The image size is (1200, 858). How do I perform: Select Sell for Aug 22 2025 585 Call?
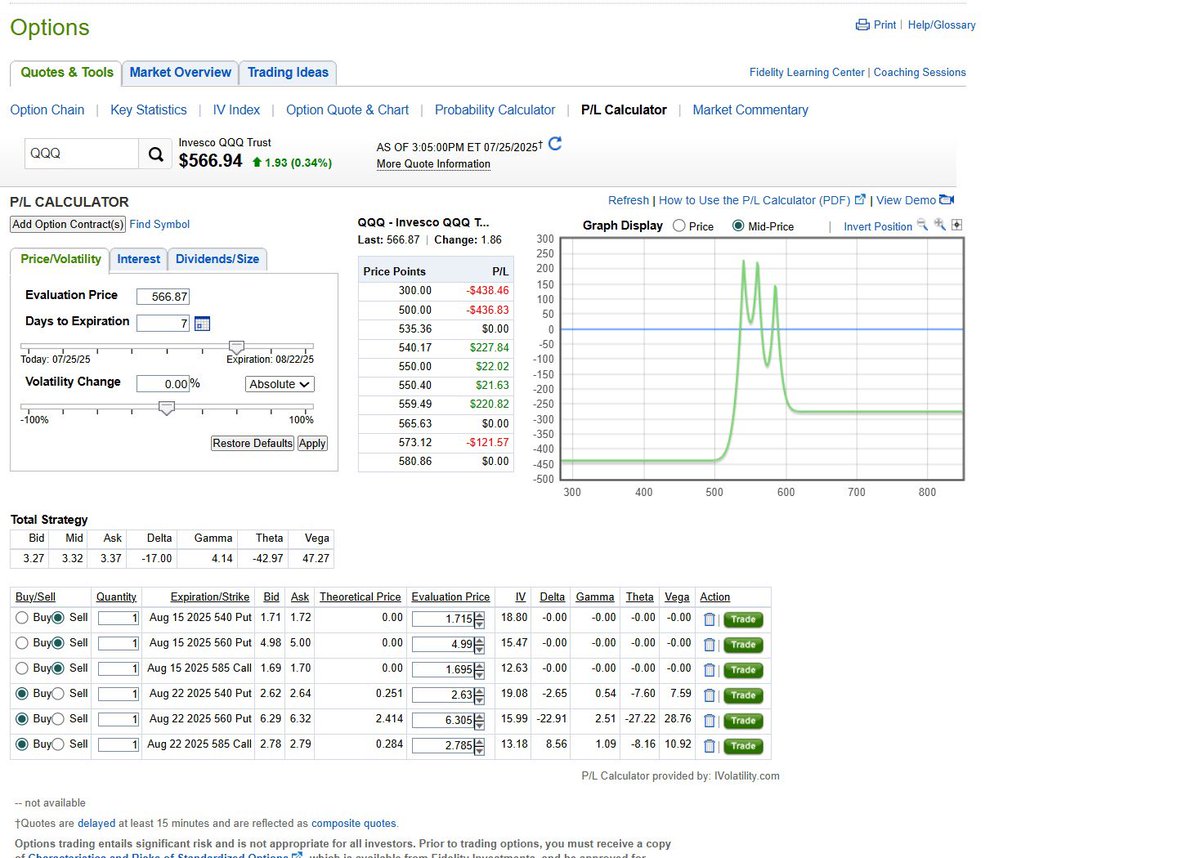click(57, 744)
